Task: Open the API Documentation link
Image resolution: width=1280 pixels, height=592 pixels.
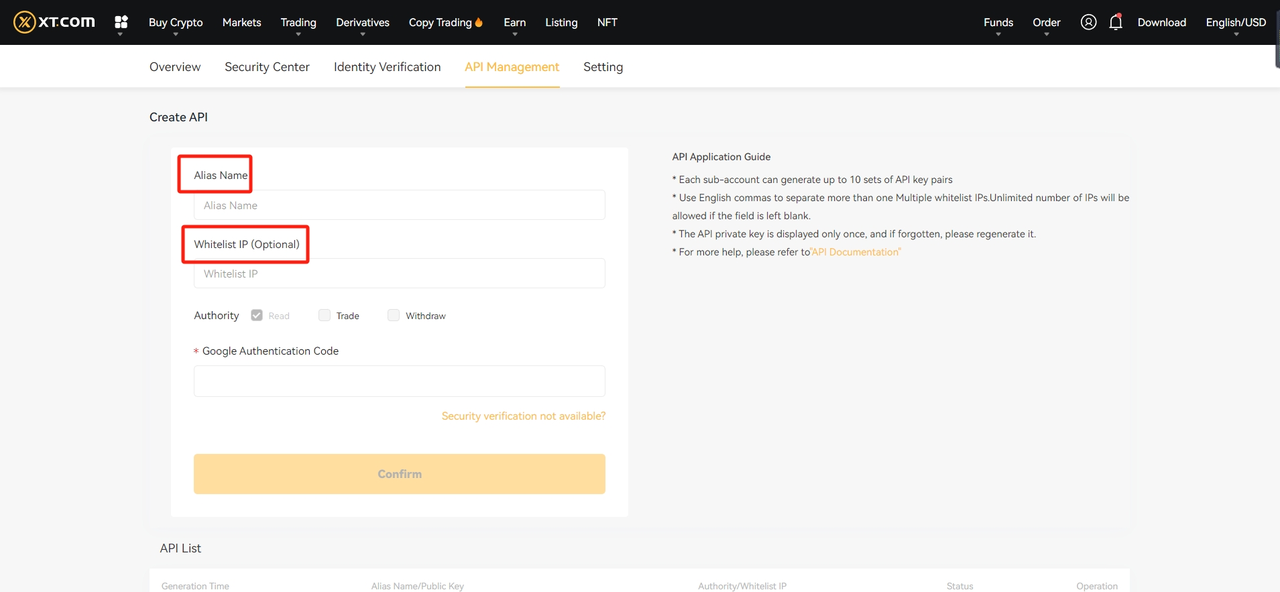Action: click(x=856, y=252)
